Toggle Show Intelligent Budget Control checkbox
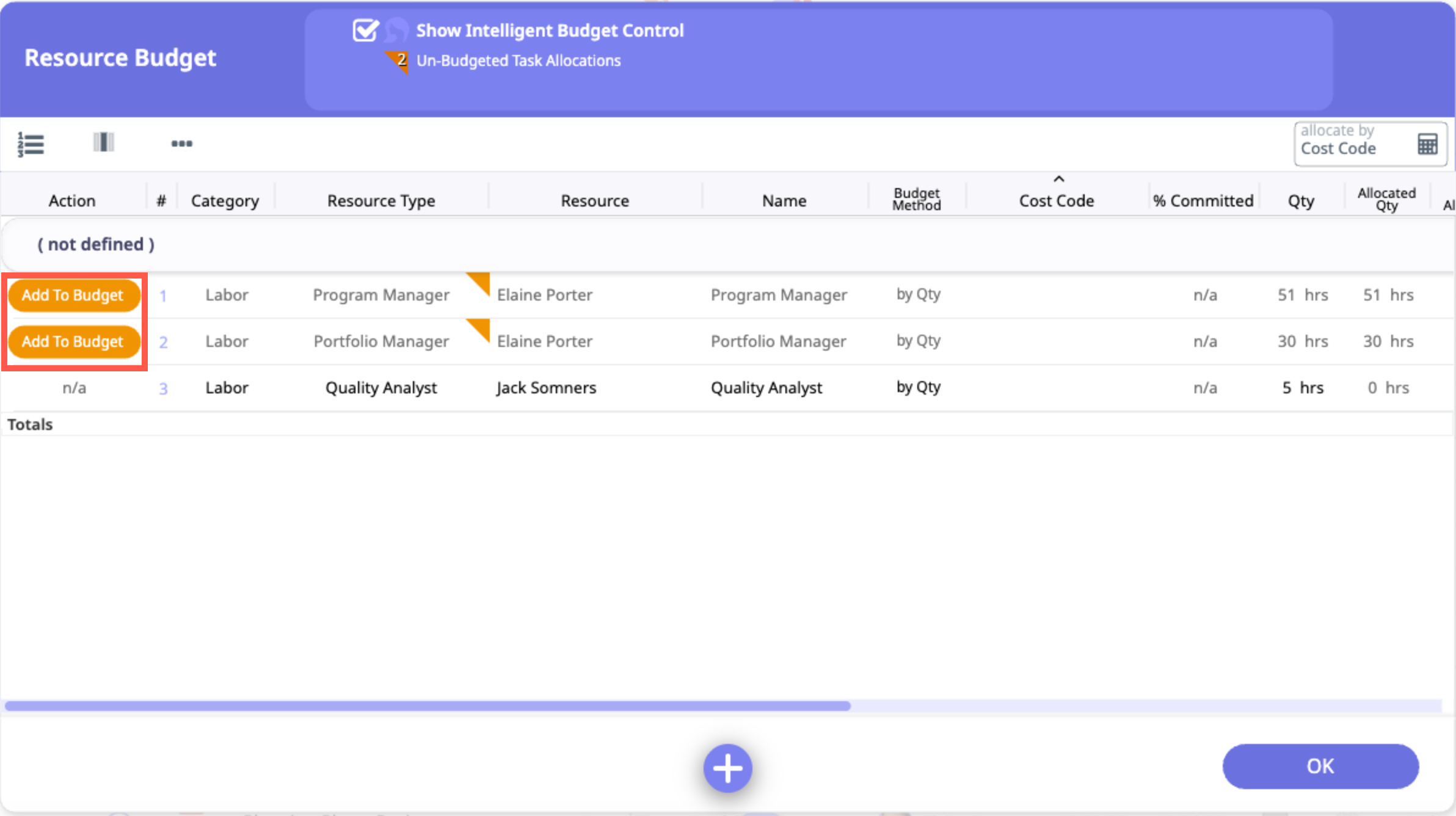The image size is (1456, 816). tap(365, 30)
